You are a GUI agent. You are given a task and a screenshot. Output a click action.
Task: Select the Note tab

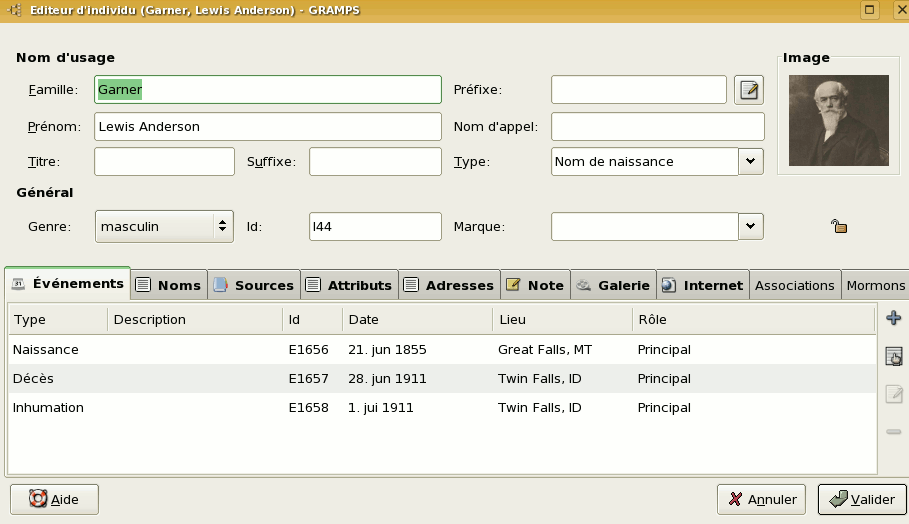click(x=535, y=285)
